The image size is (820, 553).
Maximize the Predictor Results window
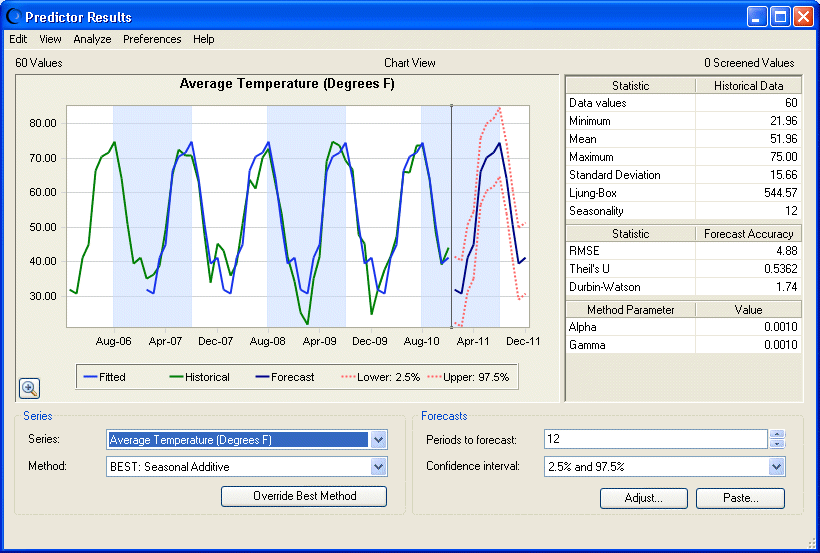pos(780,17)
